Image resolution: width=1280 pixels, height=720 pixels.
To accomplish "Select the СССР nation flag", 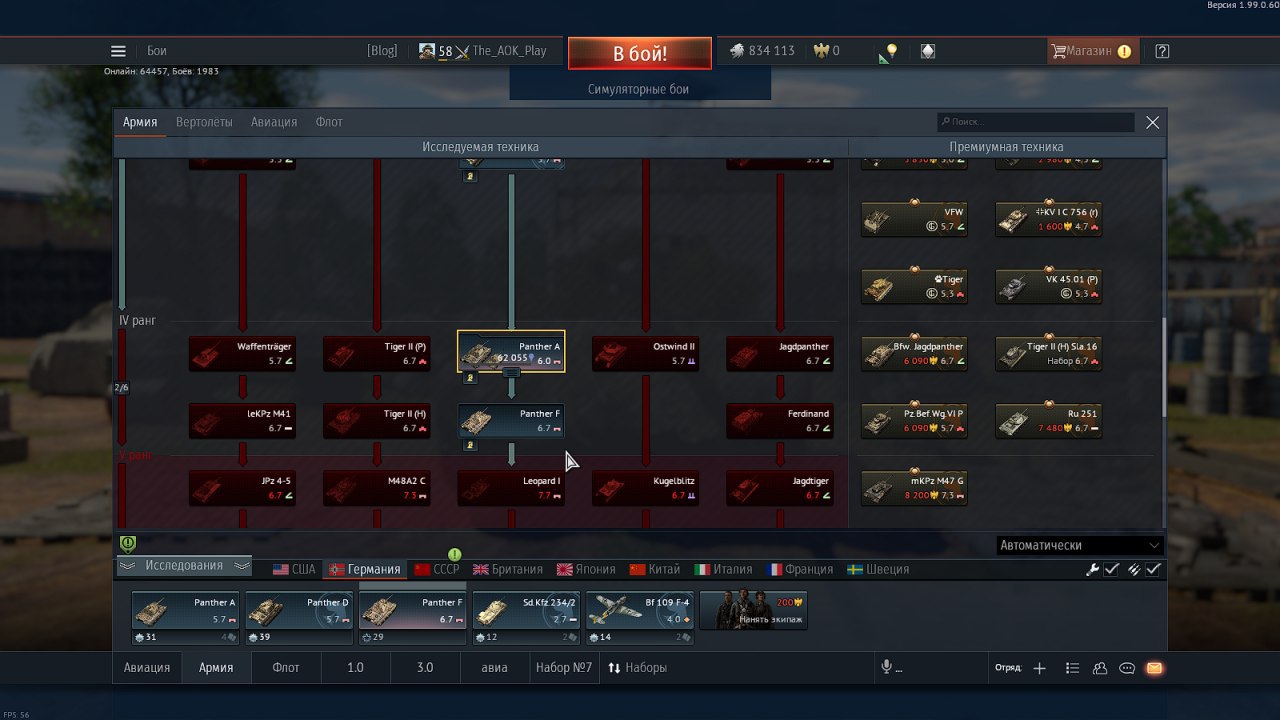I will tap(437, 569).
